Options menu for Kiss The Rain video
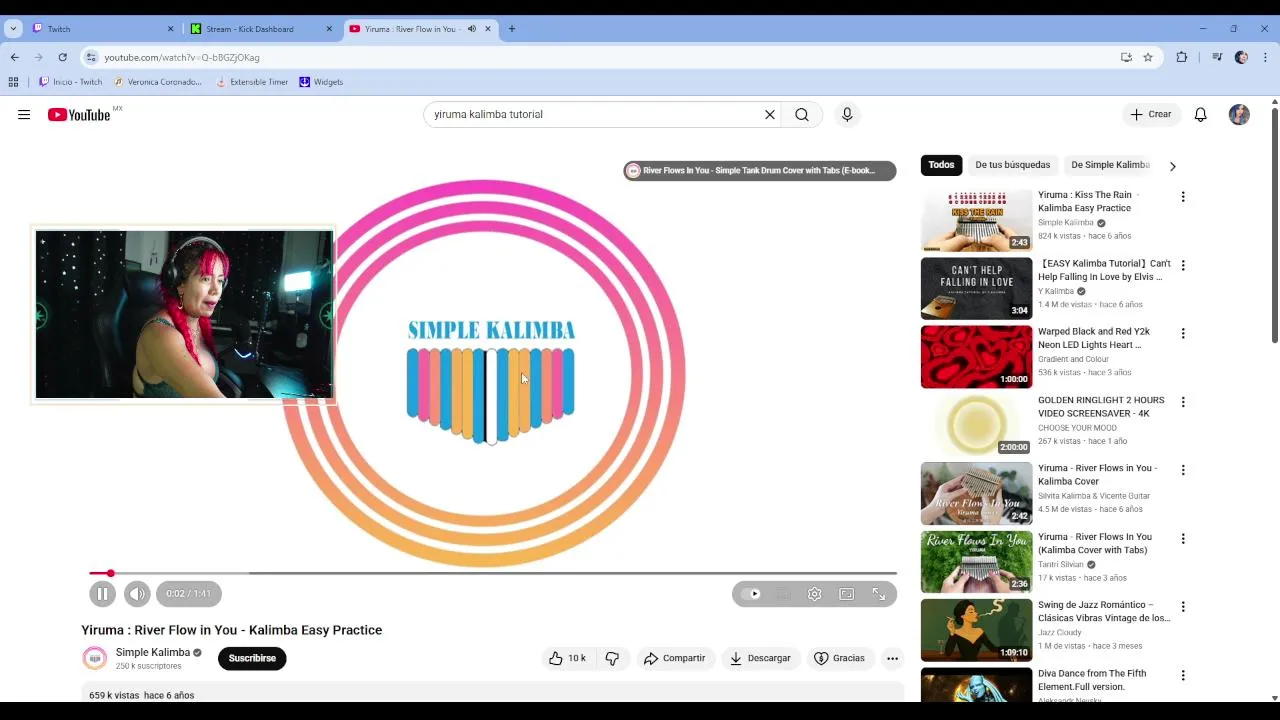Screen dimensions: 1280x720 click(1183, 197)
